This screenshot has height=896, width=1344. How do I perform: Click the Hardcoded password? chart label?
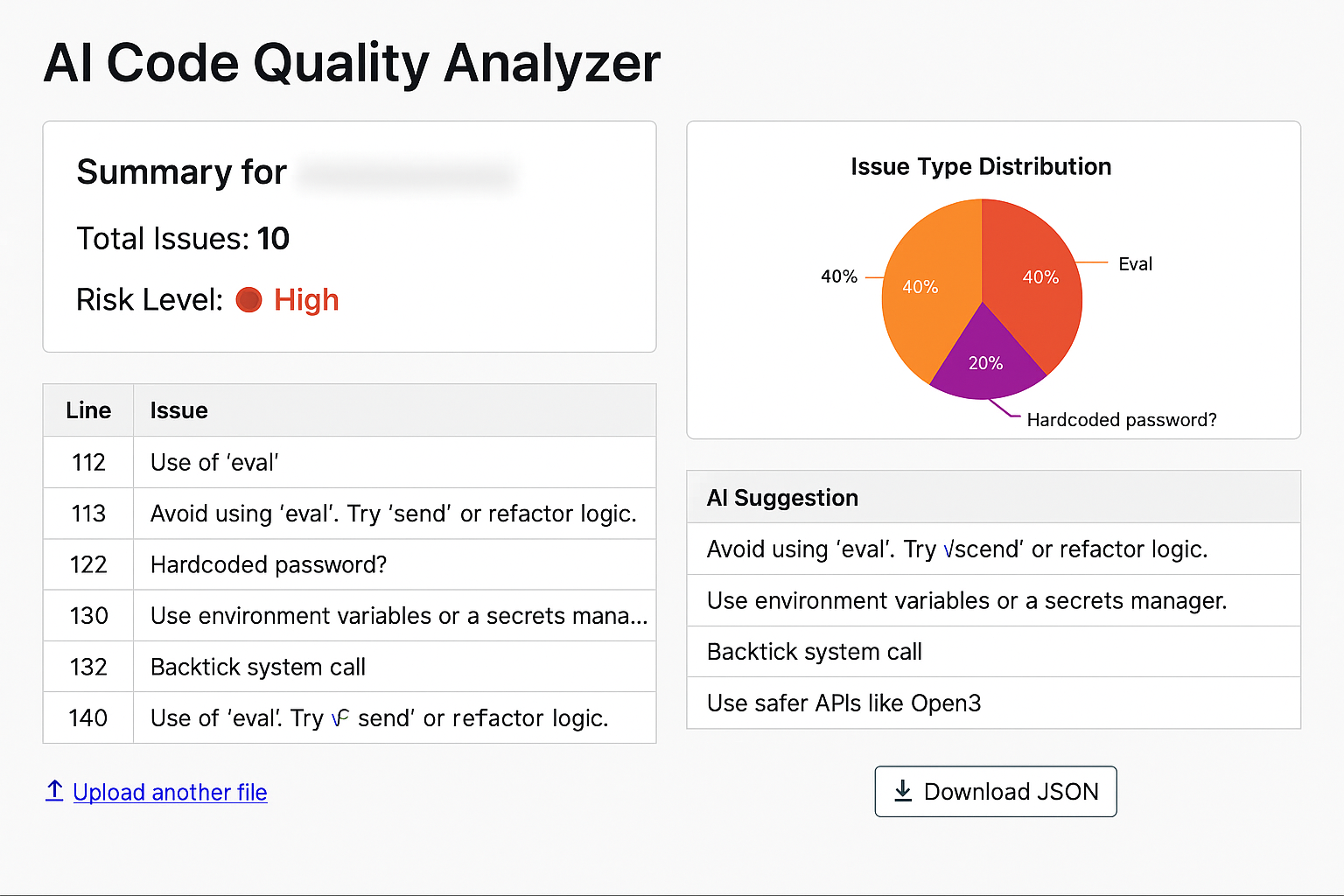[x=1121, y=420]
